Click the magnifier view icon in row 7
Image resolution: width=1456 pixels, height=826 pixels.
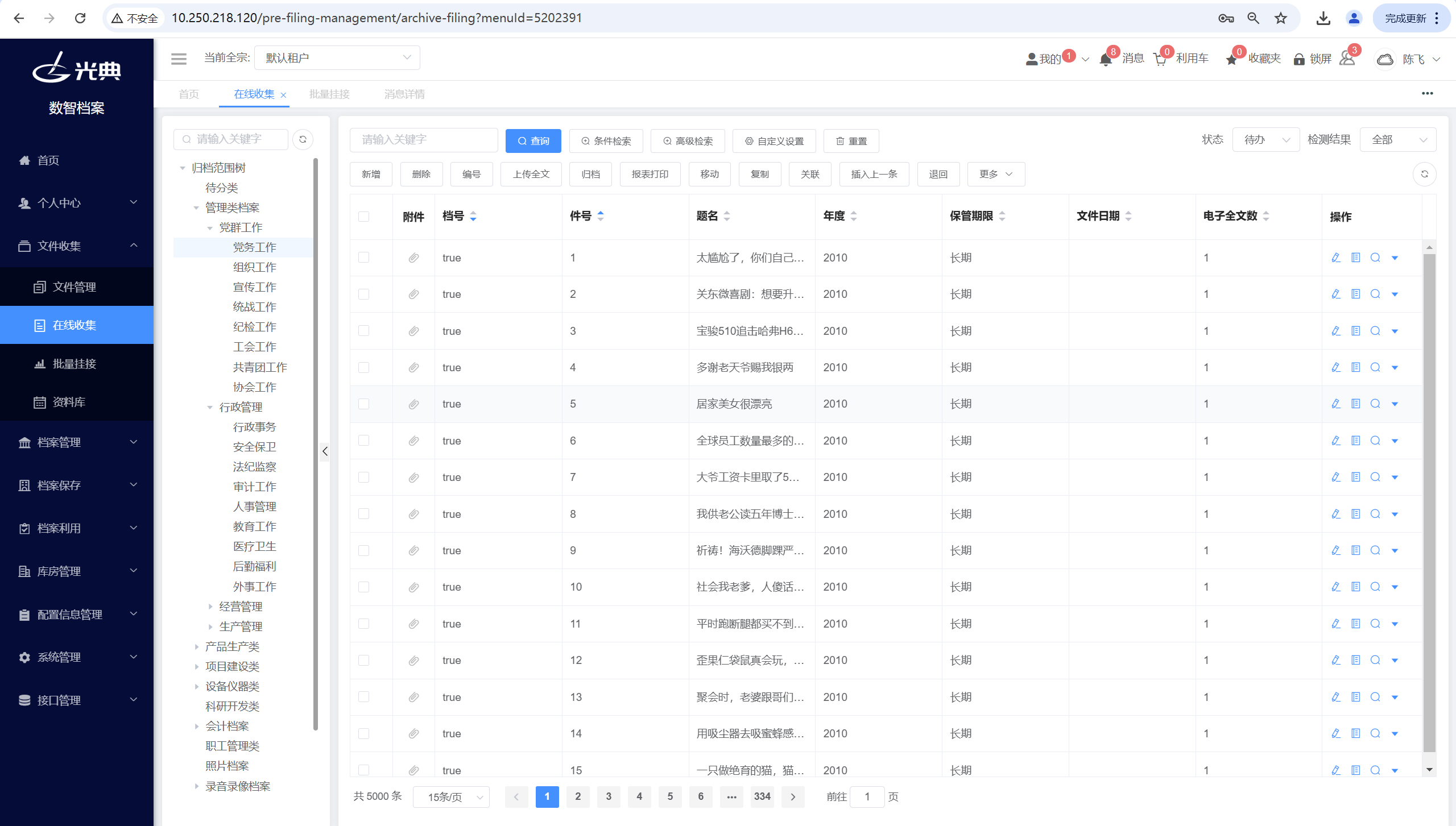point(1375,477)
